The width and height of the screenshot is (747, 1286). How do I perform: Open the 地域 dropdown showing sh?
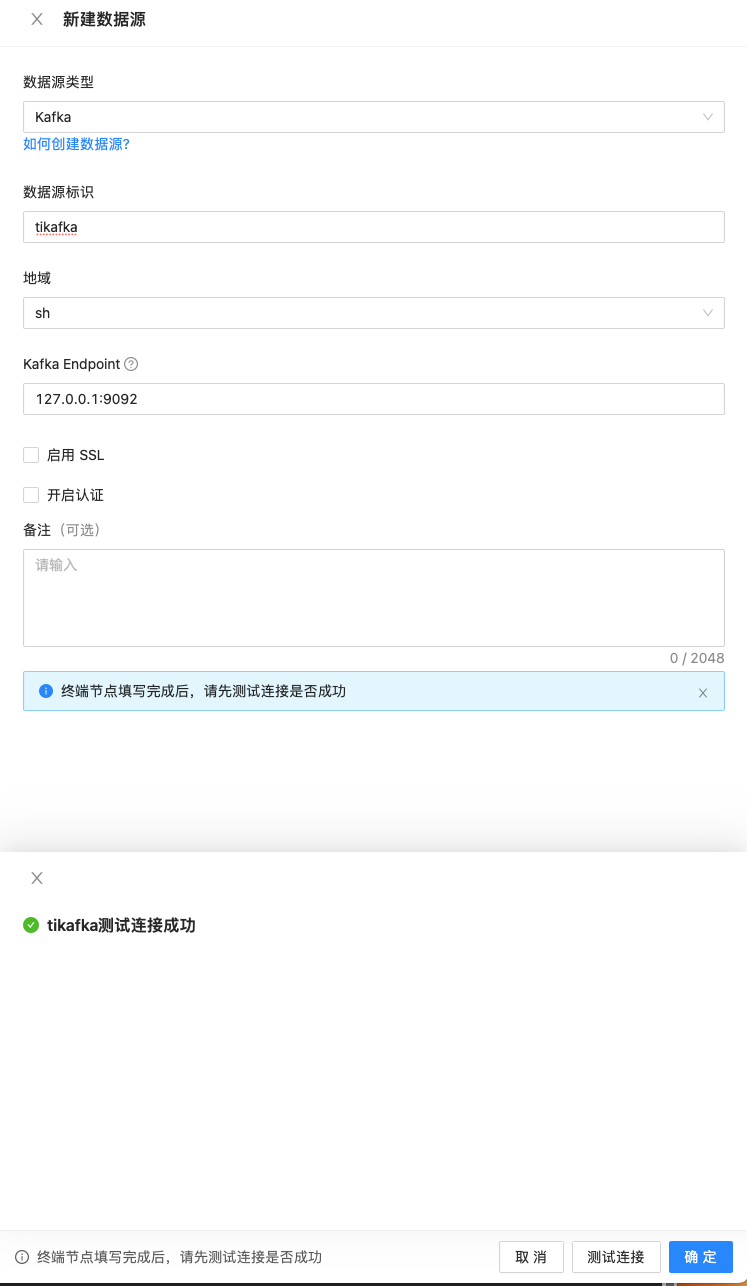point(374,313)
